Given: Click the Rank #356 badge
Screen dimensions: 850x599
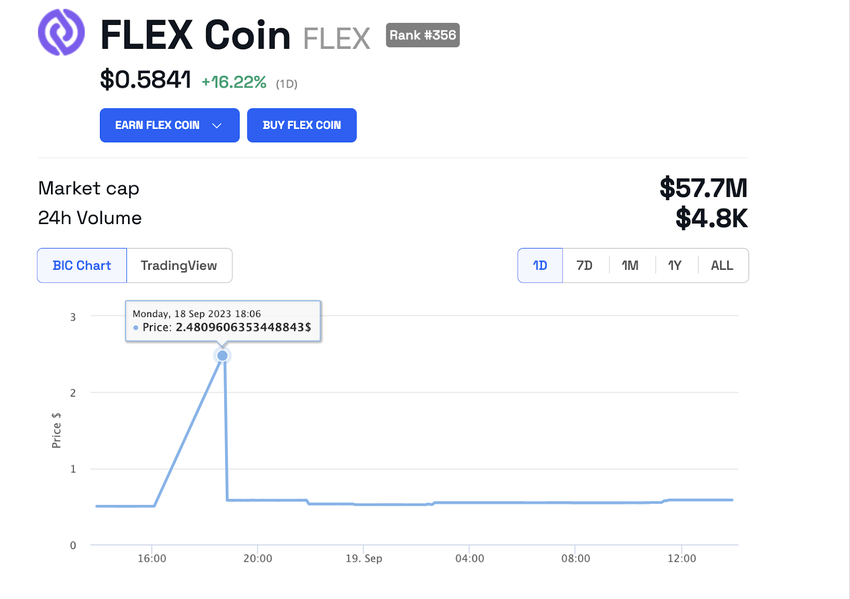Looking at the screenshot, I should tap(422, 36).
